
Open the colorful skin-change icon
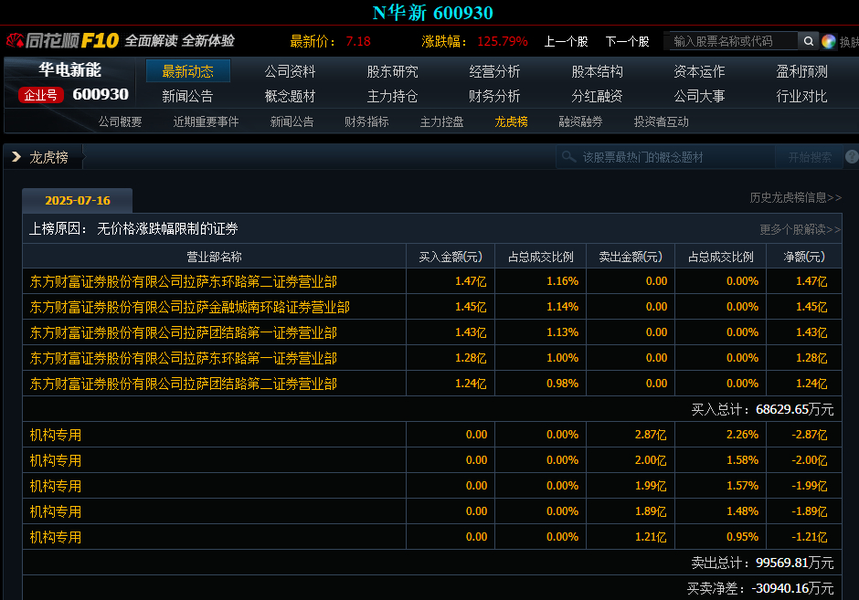pos(828,41)
